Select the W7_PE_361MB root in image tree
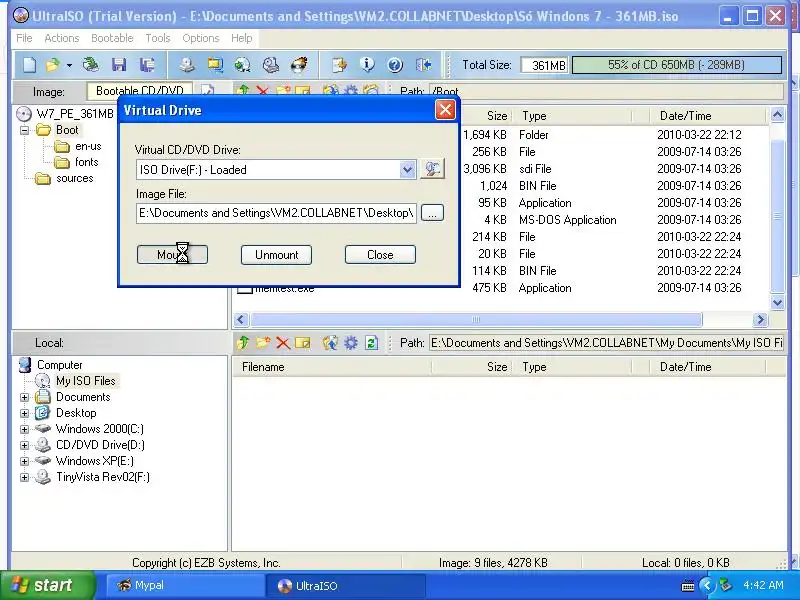 click(x=74, y=114)
